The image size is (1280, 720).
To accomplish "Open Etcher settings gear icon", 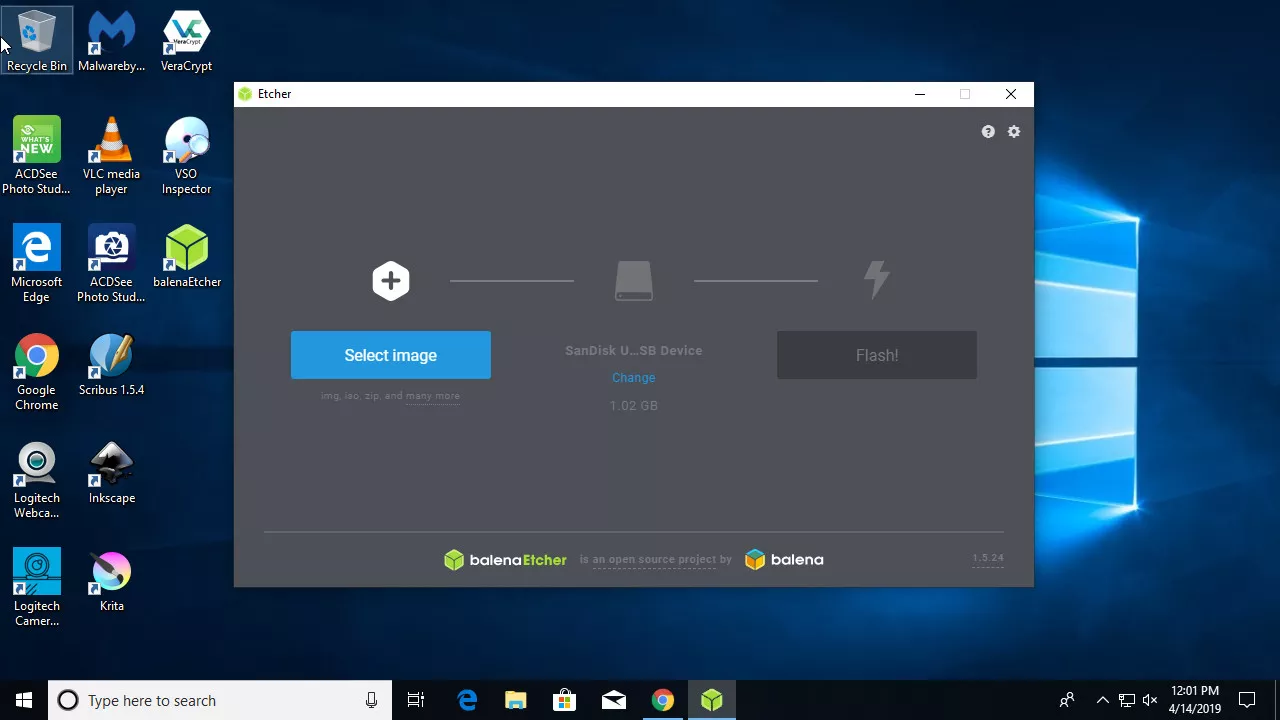I will coord(1014,132).
